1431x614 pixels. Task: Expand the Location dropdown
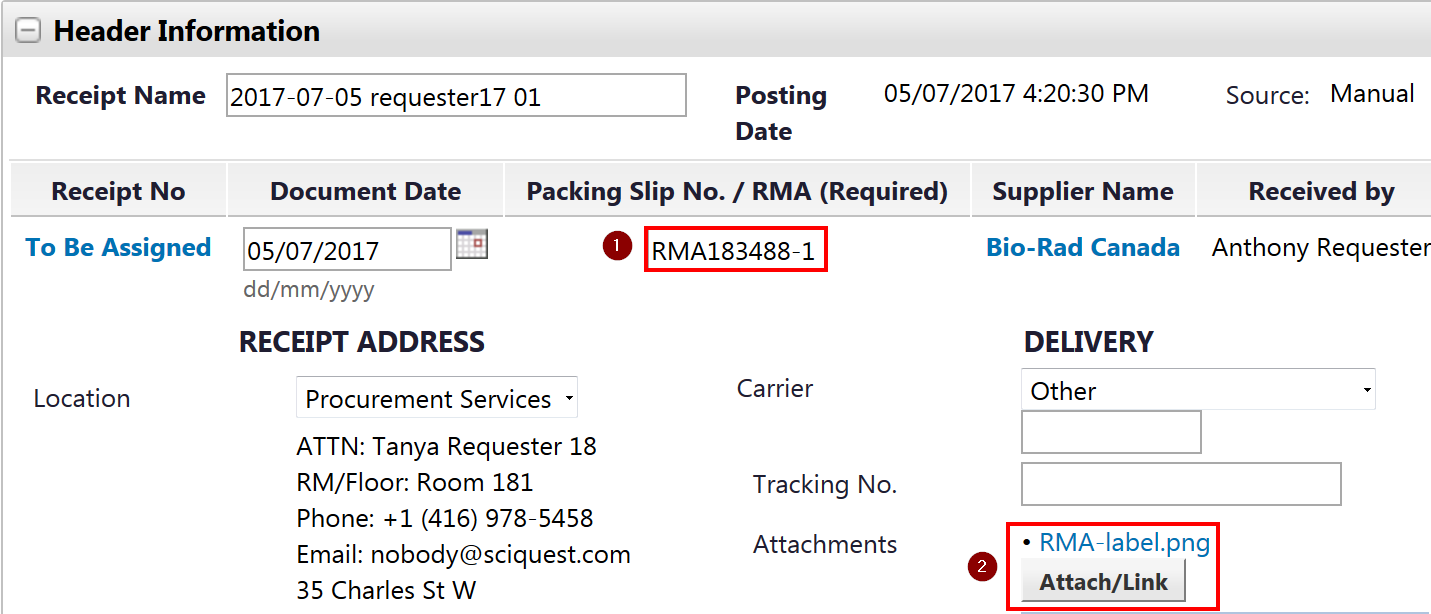[437, 399]
